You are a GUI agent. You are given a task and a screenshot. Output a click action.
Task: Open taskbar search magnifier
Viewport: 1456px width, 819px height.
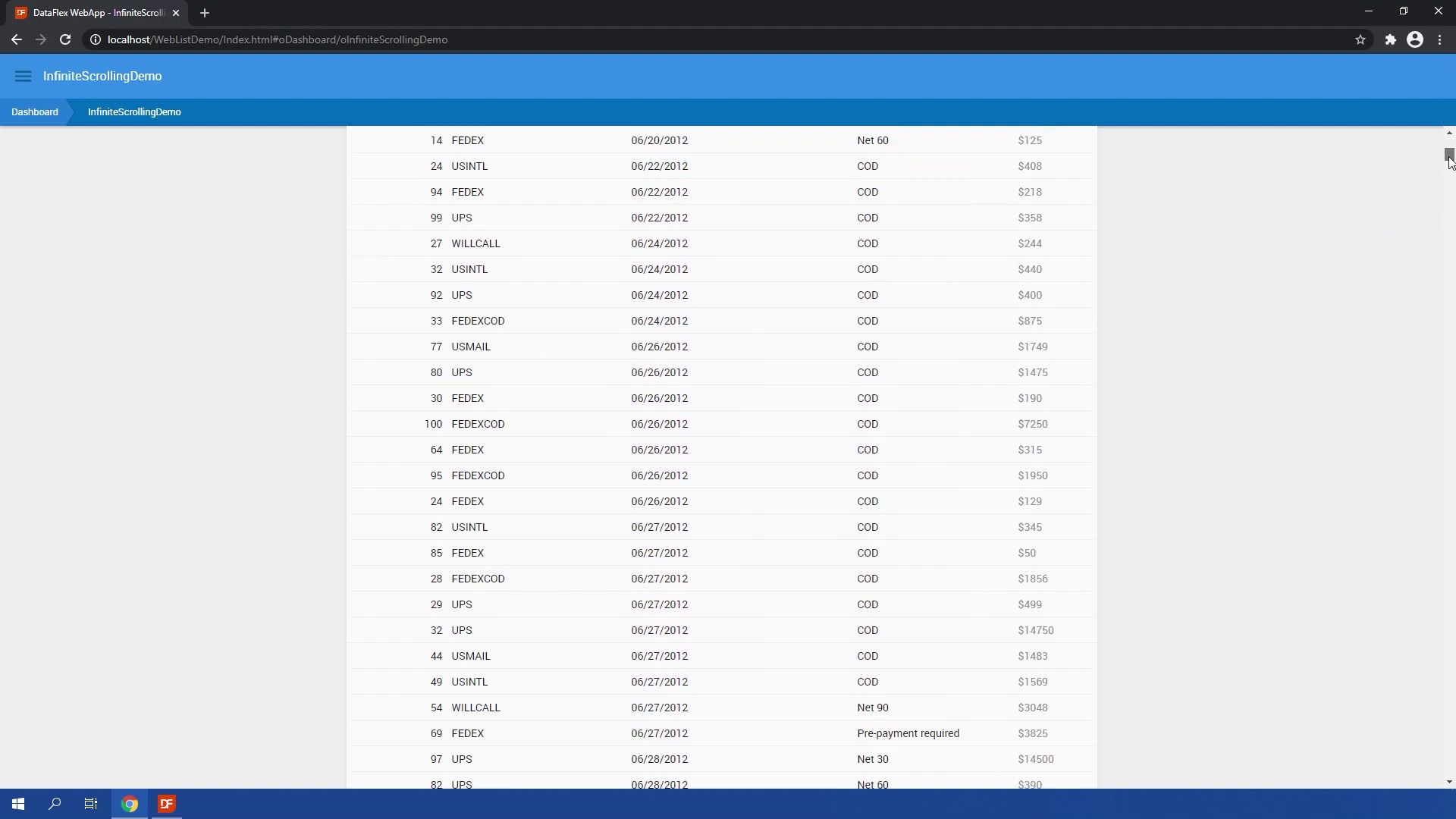55,804
